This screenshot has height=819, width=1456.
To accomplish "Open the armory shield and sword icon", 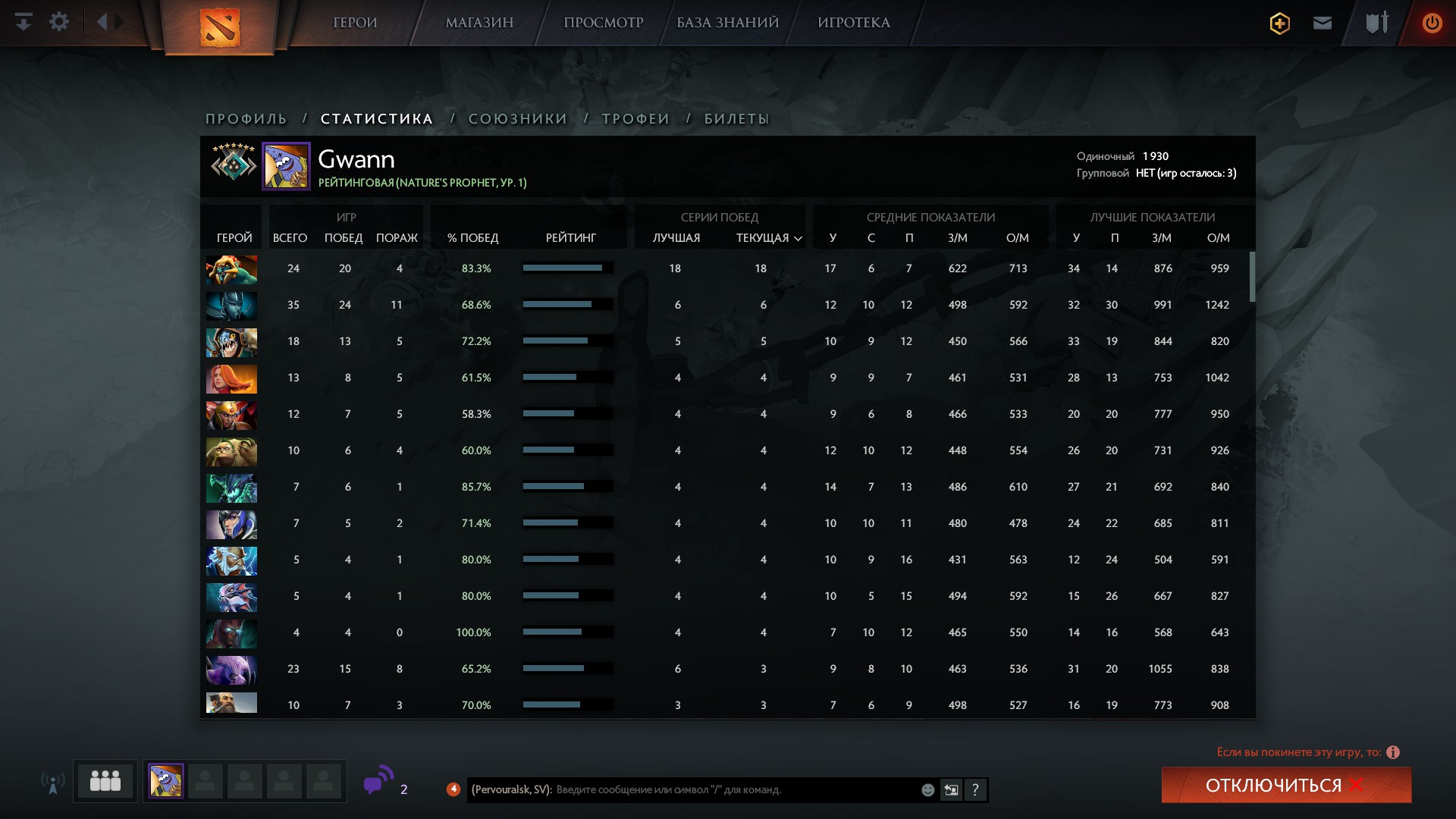I will (x=1376, y=23).
